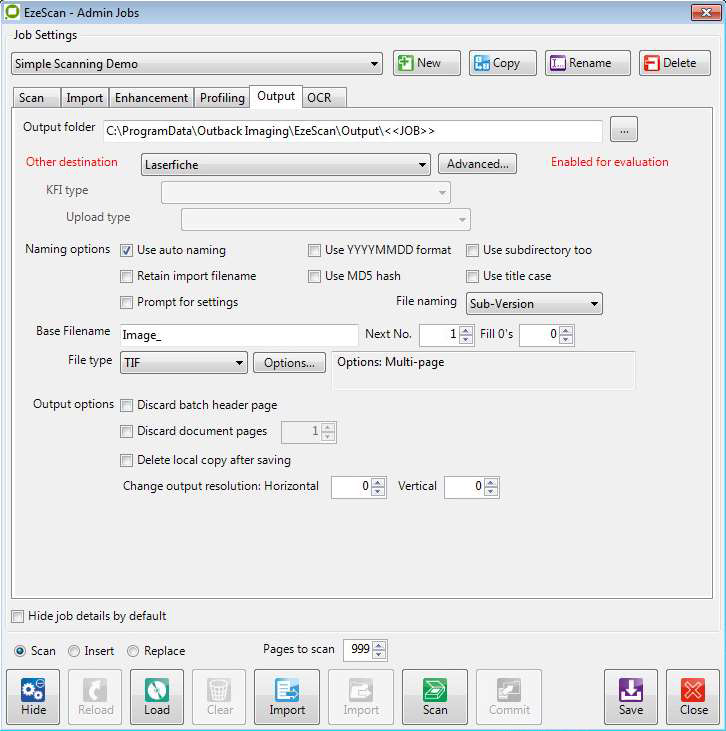
Task: Click the Base Filename text field
Action: coord(238,336)
